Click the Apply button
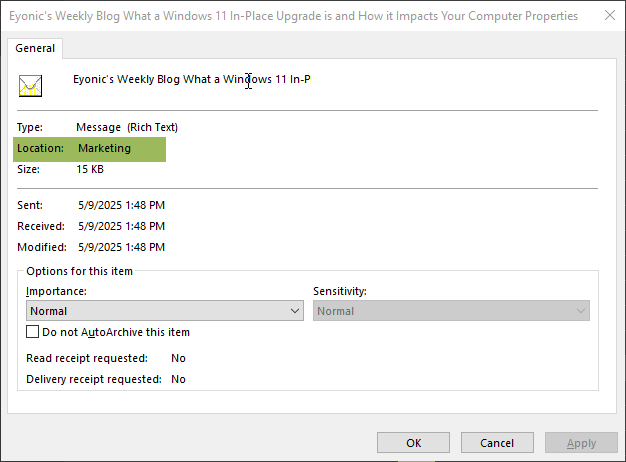This screenshot has width=626, height=462. click(x=581, y=443)
